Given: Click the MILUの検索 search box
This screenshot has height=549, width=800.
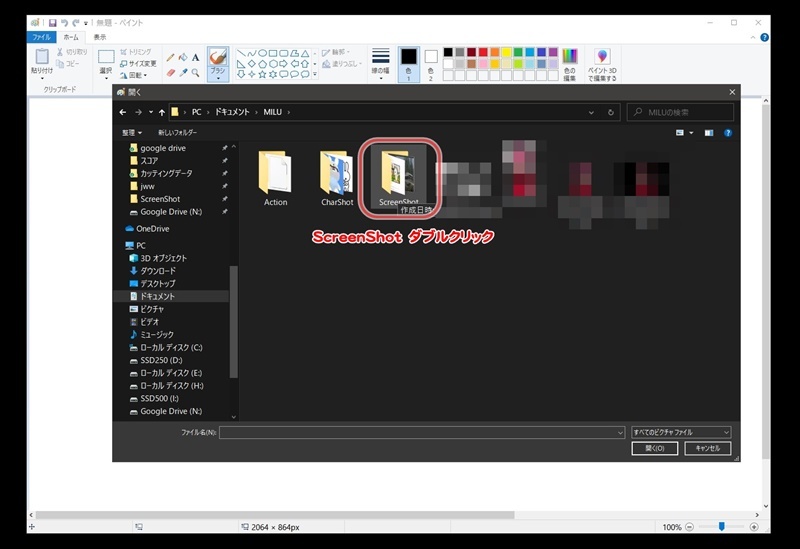Looking at the screenshot, I should click(x=681, y=112).
